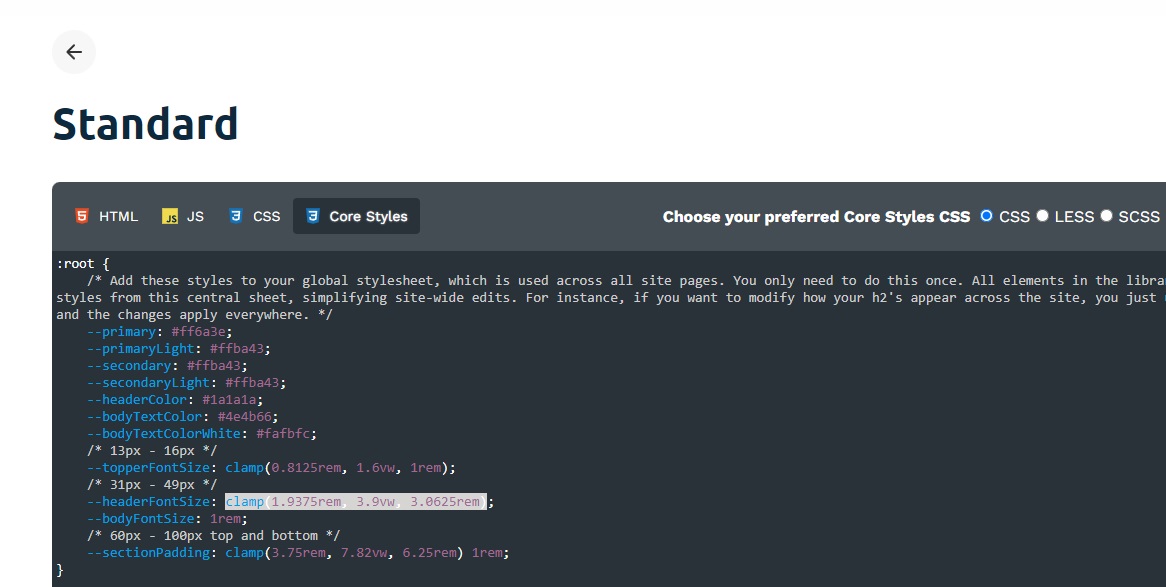Open the HTML tab
The image size is (1166, 587).
pos(106,216)
